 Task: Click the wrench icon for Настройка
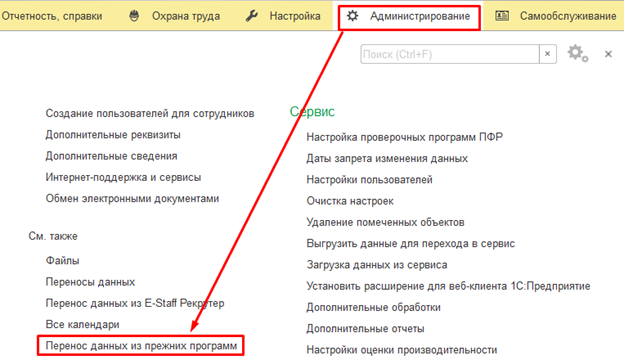pyautogui.click(x=252, y=16)
